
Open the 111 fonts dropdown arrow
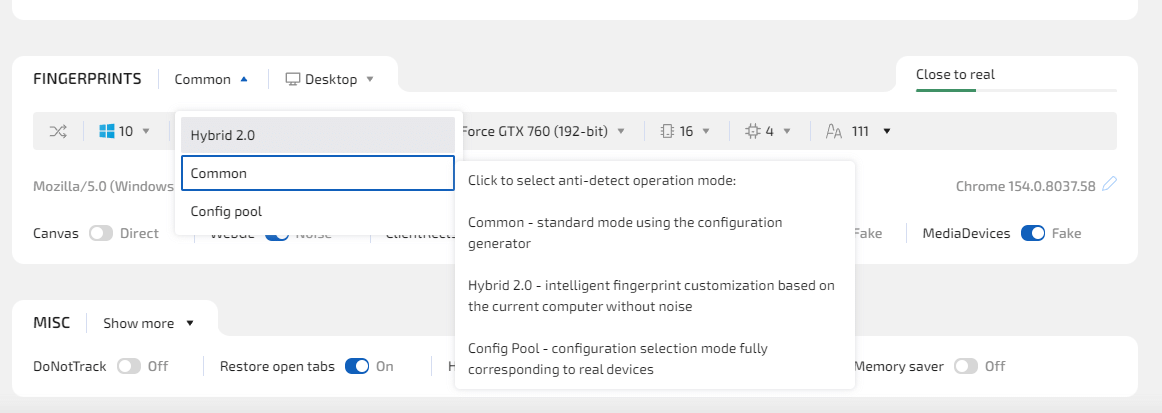coord(887,131)
